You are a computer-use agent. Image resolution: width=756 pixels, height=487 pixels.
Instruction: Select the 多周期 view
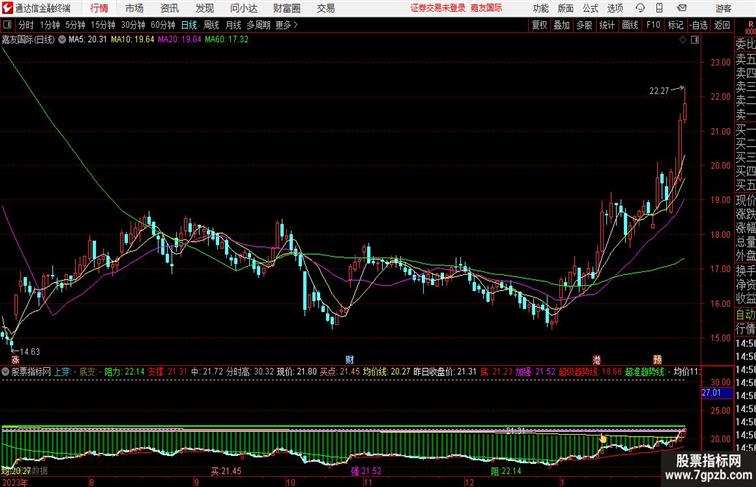[x=258, y=25]
